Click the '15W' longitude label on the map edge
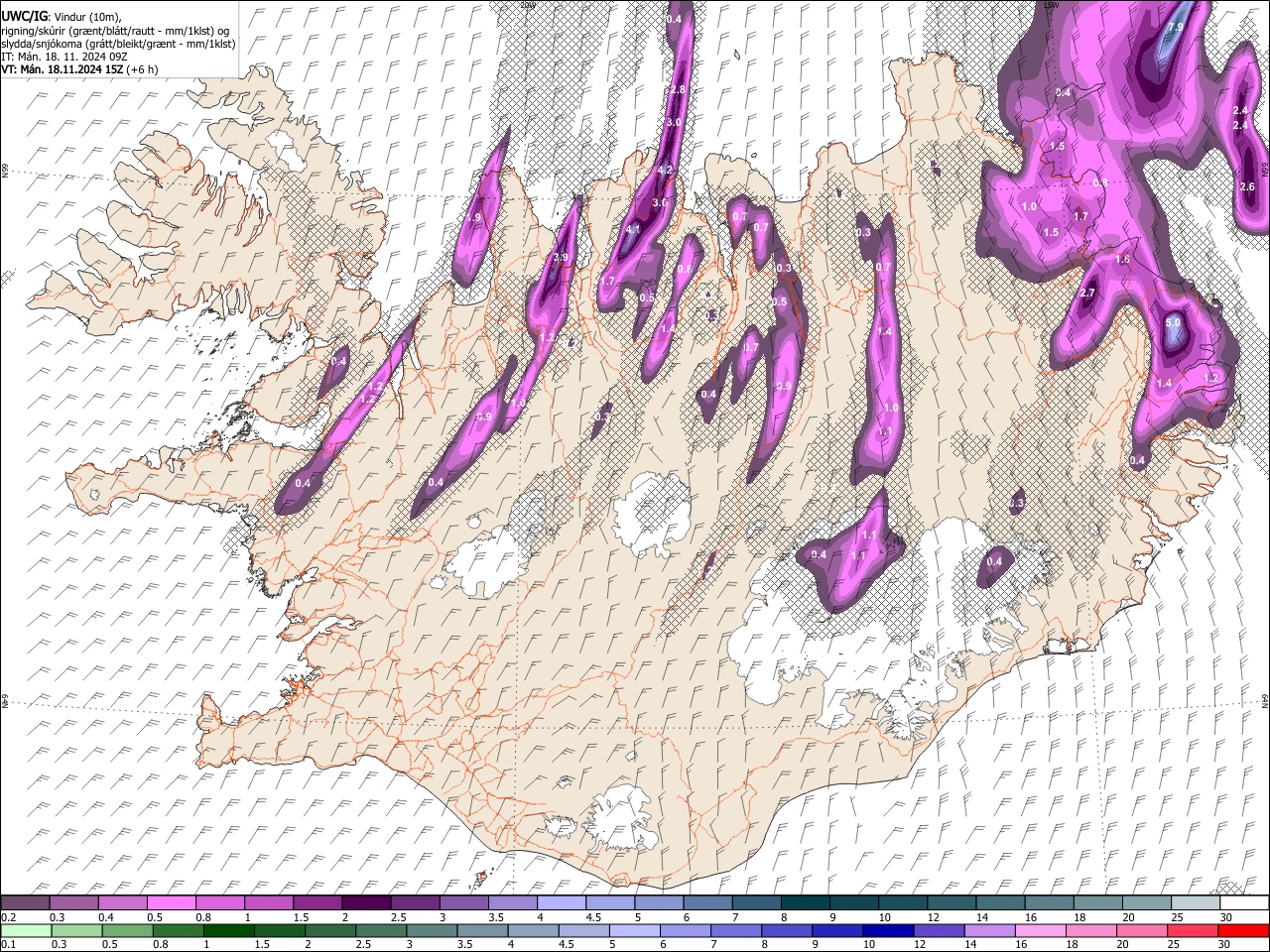 click(1050, 4)
